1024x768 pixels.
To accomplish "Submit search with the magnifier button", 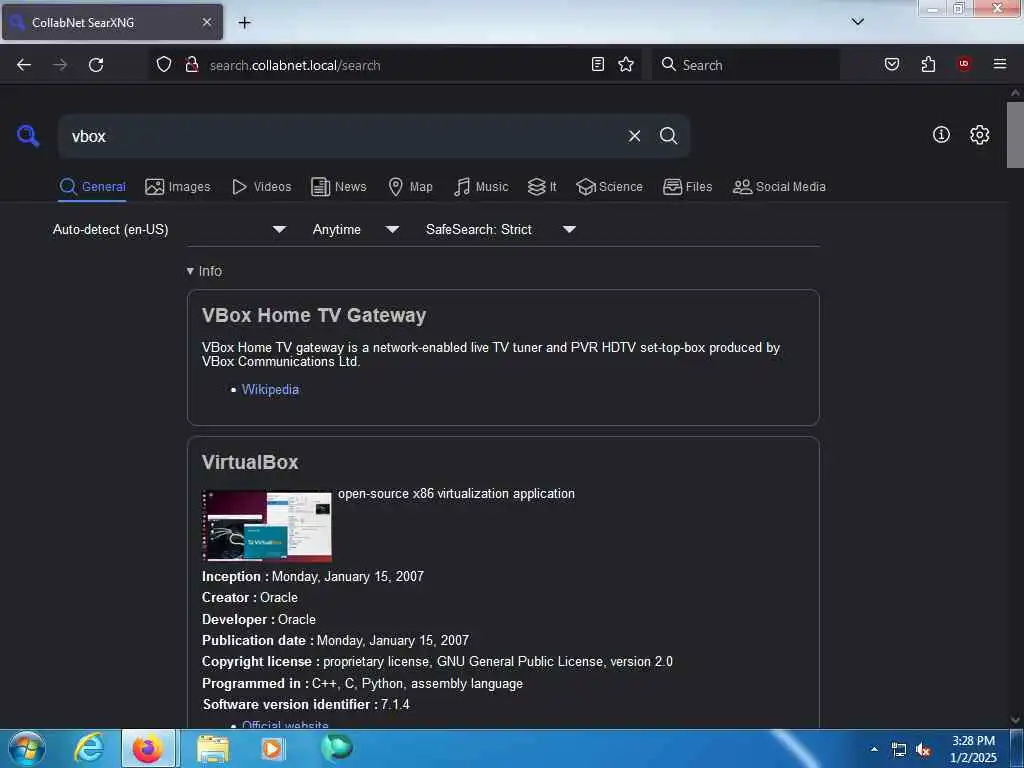I will click(669, 136).
